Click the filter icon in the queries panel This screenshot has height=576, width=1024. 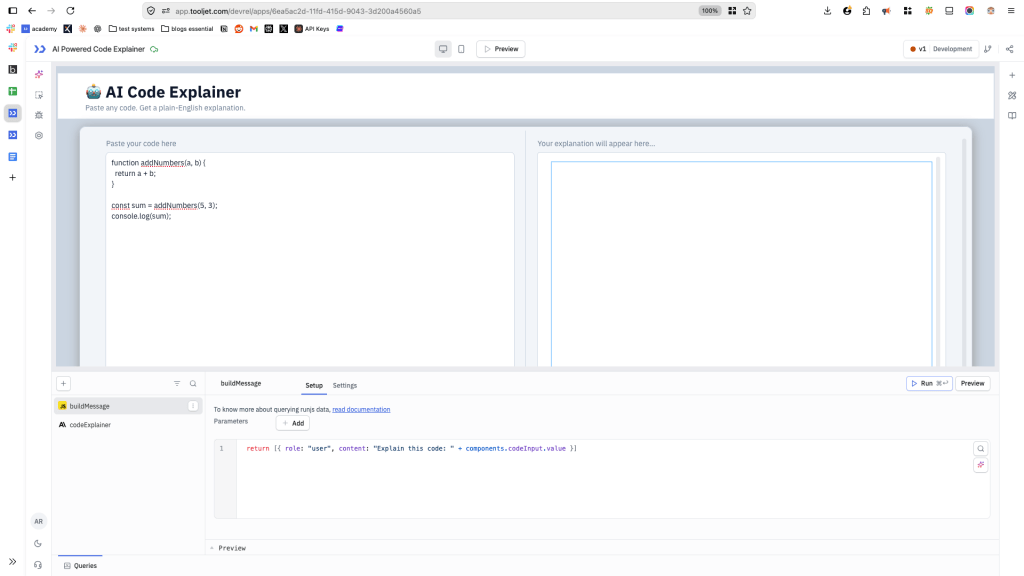point(177,383)
